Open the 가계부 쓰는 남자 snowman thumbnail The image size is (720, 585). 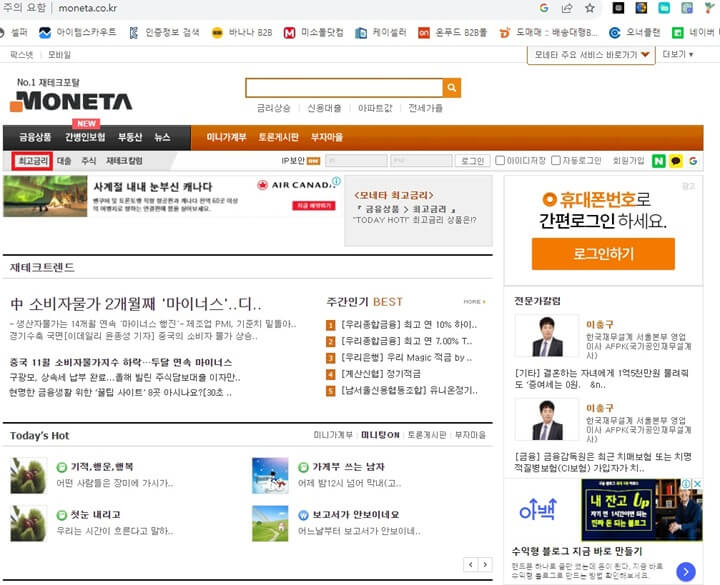270,475
